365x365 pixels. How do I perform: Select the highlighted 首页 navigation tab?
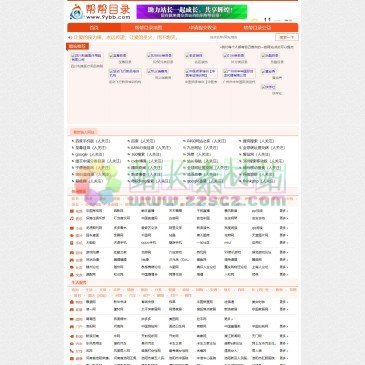click(94, 28)
